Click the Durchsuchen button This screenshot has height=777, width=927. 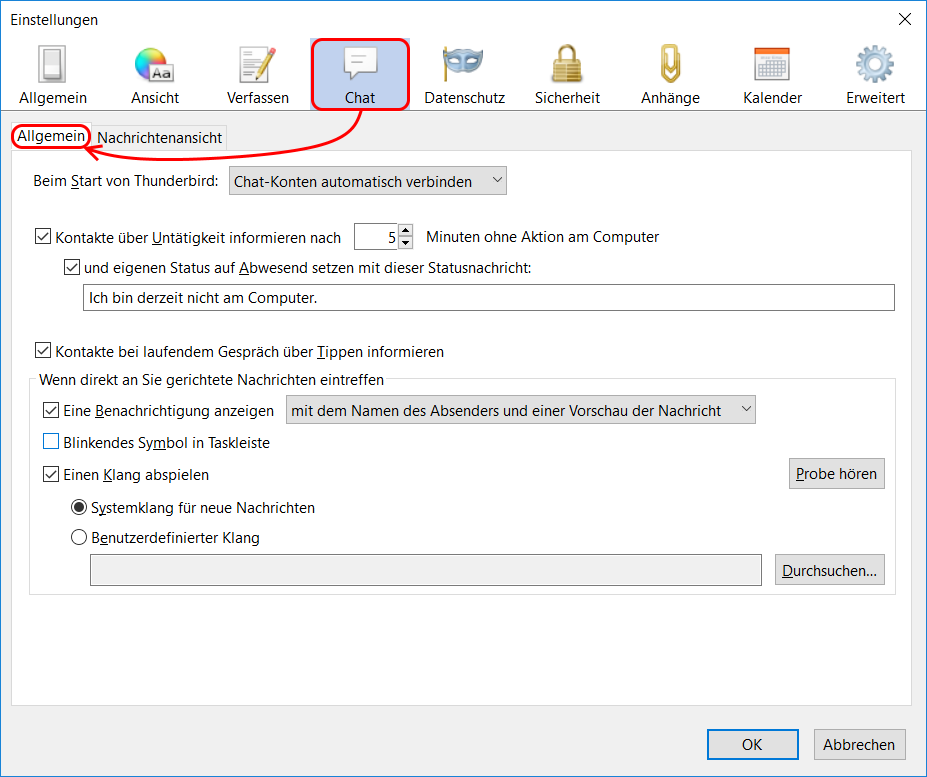tap(829, 570)
